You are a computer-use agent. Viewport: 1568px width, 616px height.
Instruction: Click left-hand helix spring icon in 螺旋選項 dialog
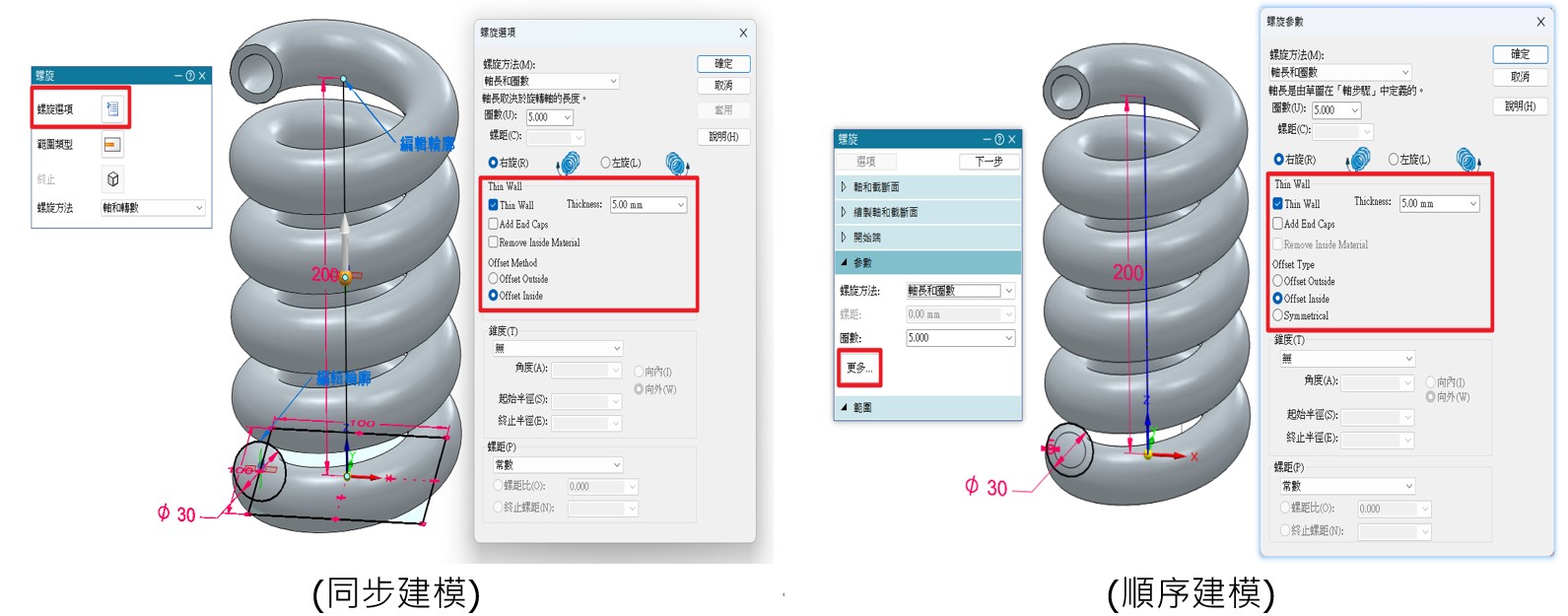pos(677,164)
